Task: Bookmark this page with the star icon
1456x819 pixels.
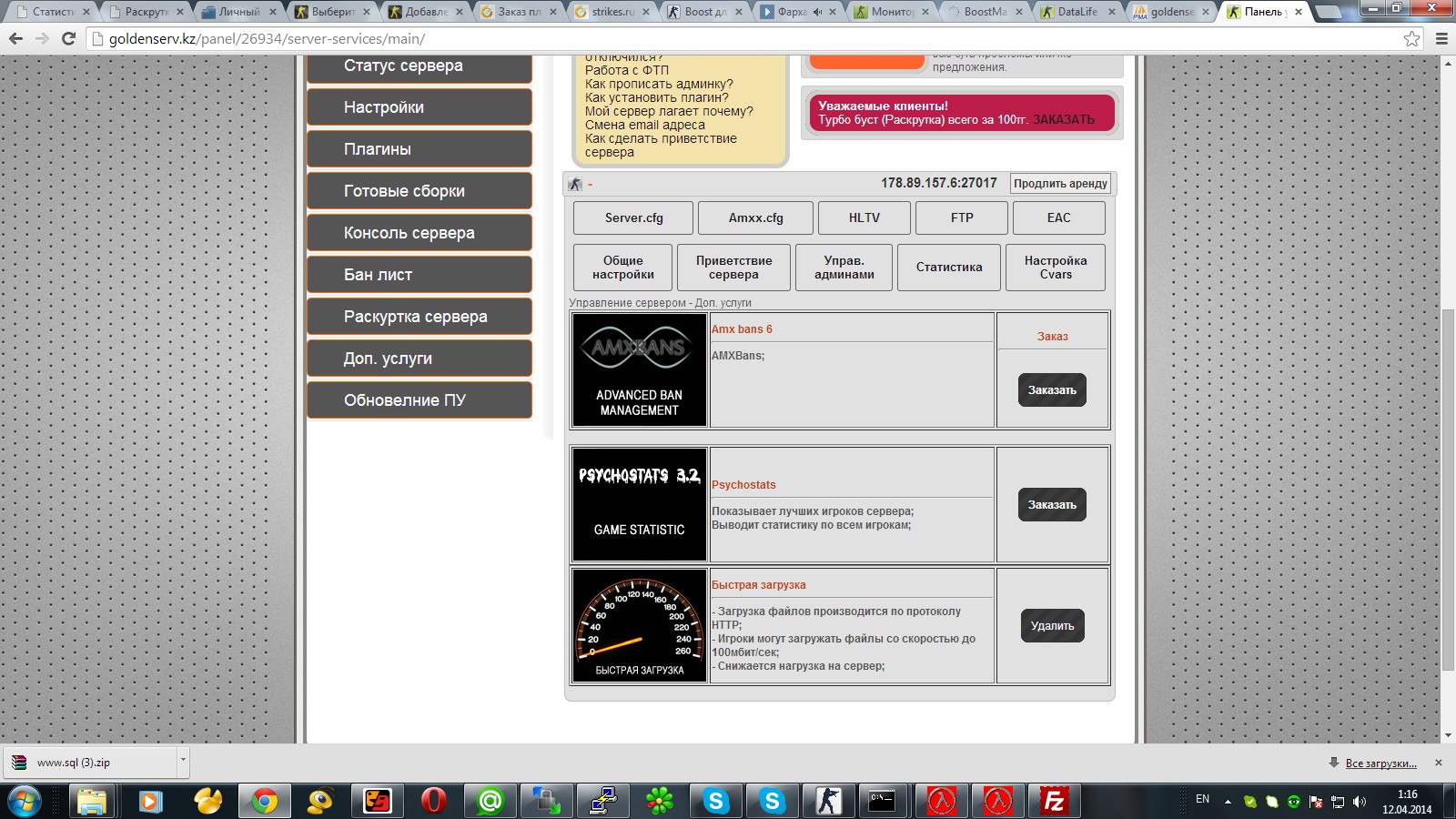Action: coord(1411,39)
